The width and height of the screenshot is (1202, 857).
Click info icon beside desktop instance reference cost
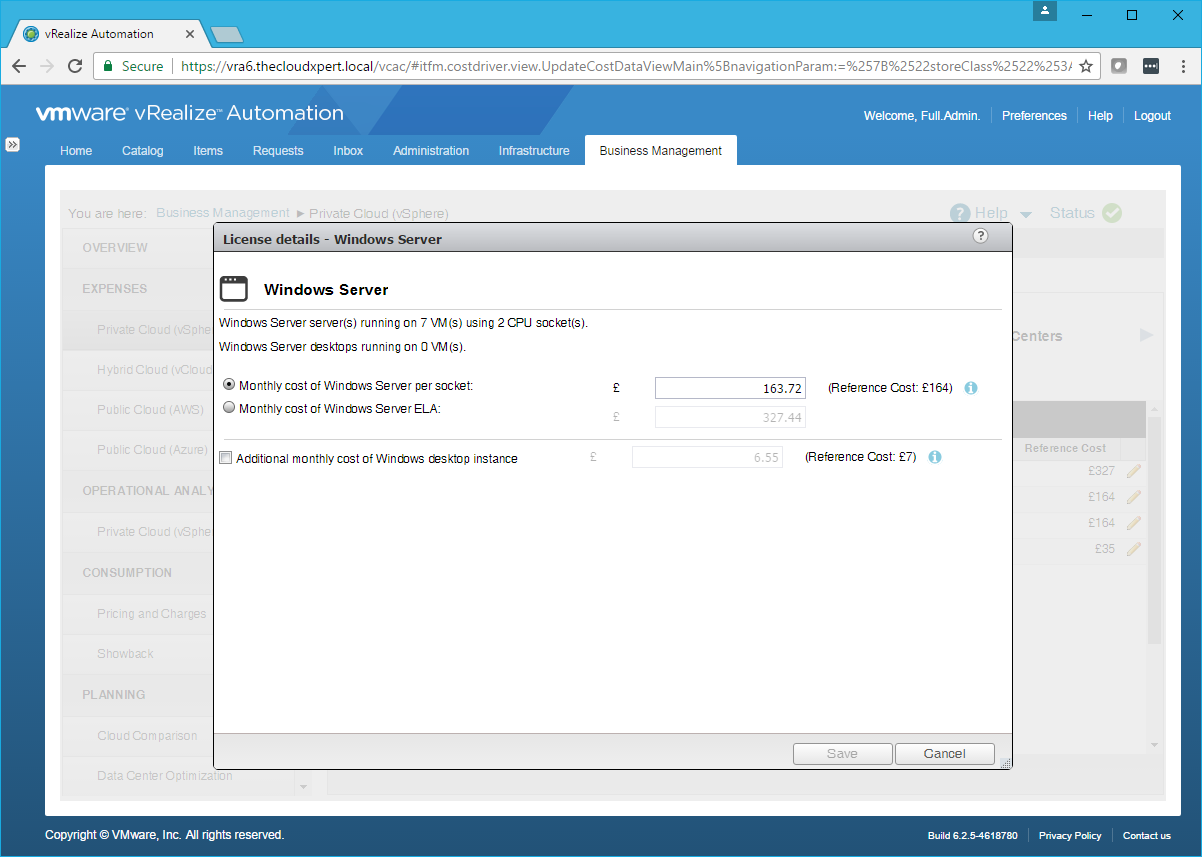934,458
